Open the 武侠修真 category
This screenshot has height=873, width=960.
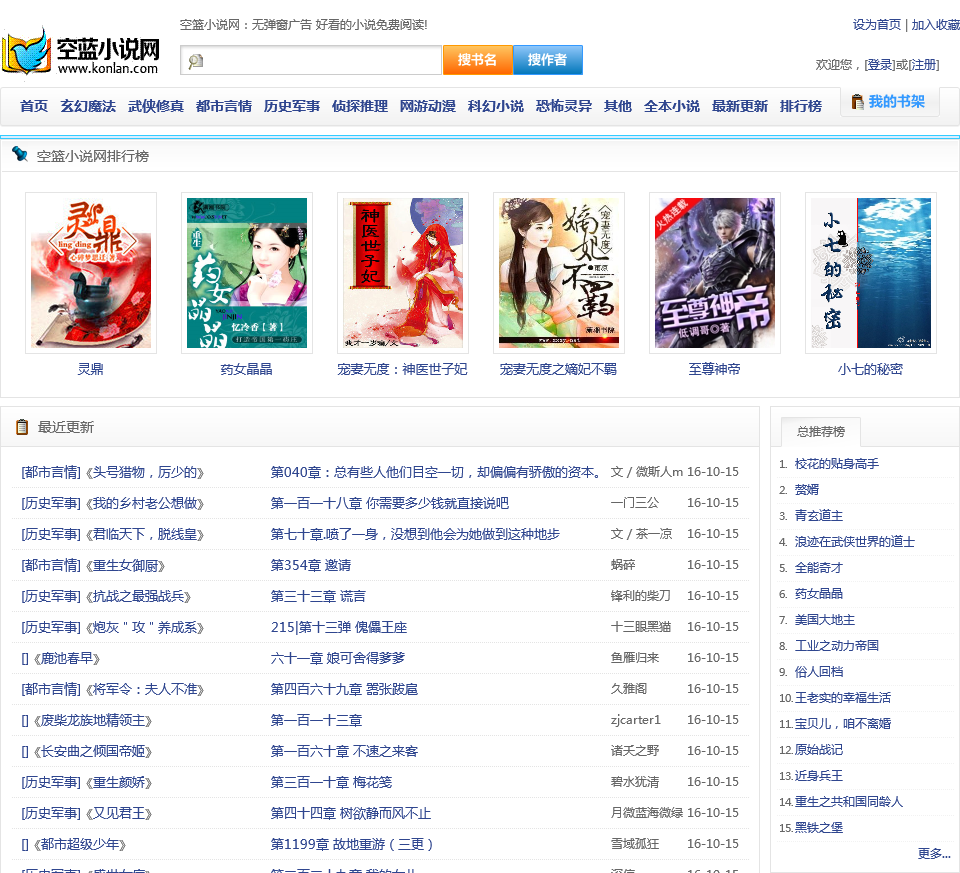coord(156,106)
